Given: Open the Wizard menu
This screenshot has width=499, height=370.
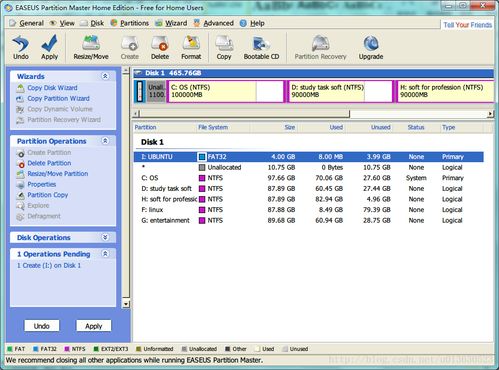Looking at the screenshot, I should coord(171,23).
